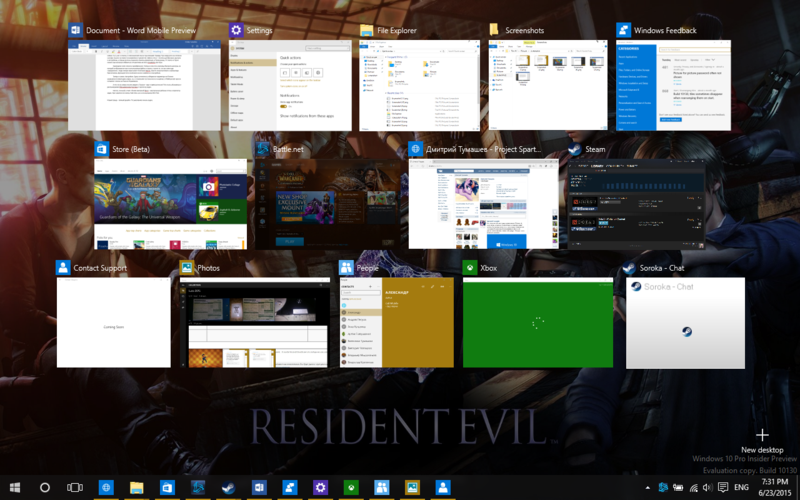Click the 'Windows Feedback' title text
Viewport: 800px width, 500px height.
[x=665, y=31]
